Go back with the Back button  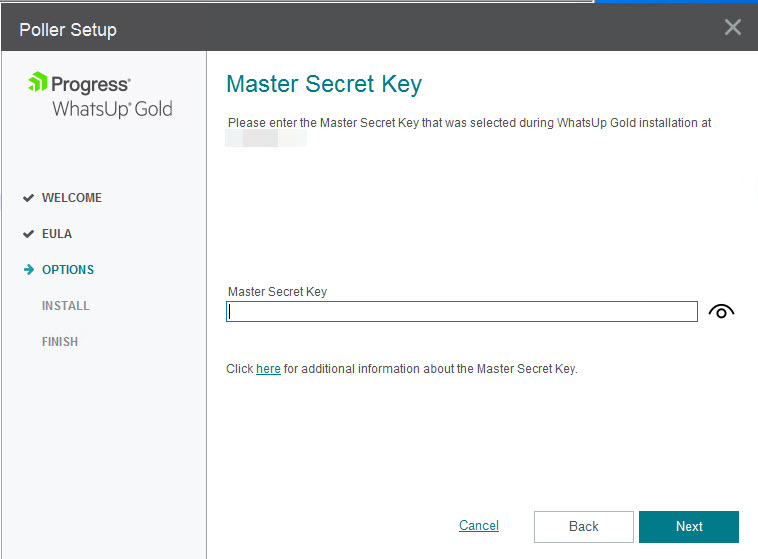click(x=583, y=527)
